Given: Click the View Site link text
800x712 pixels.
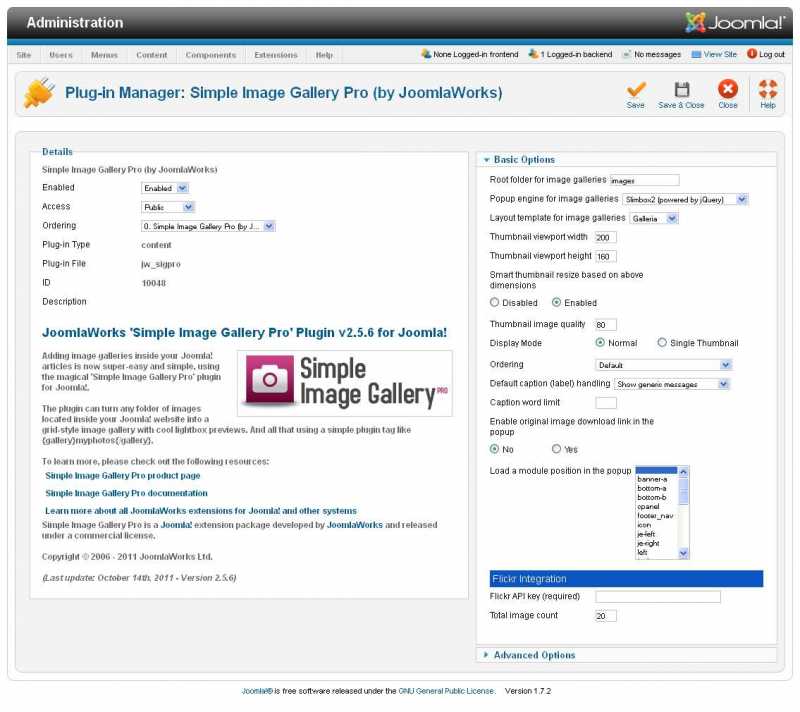Looking at the screenshot, I should [720, 54].
